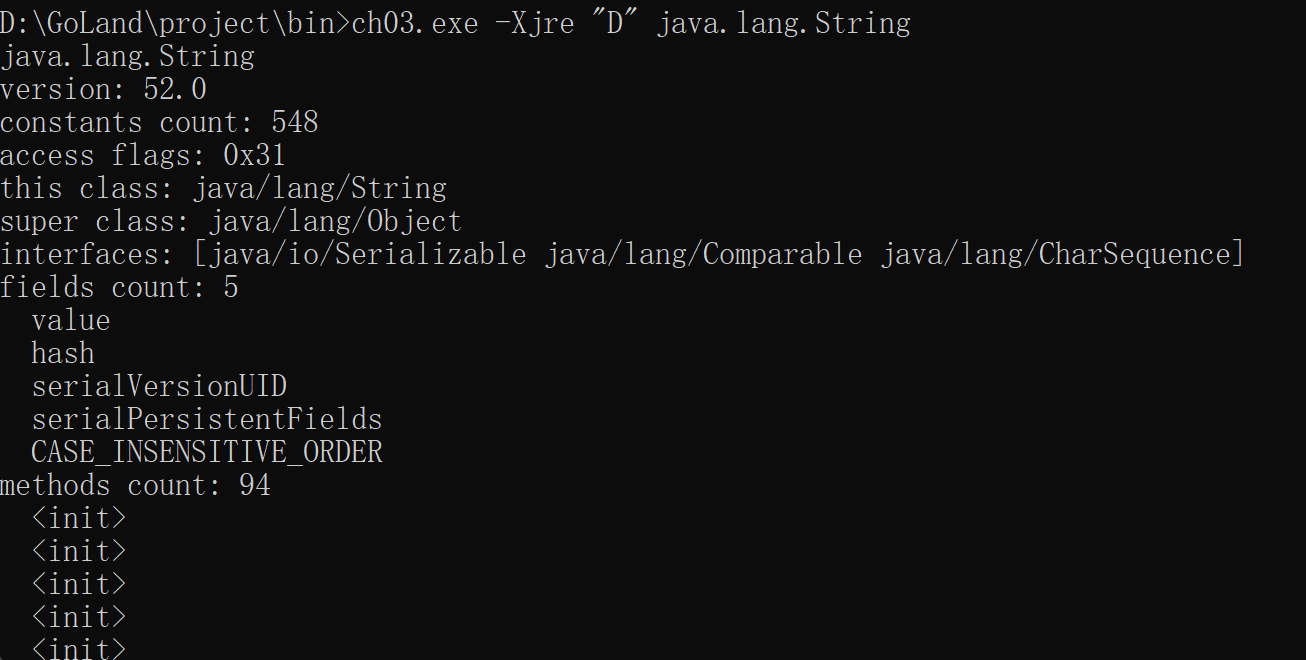Click java/io/Serializable in interfaces list
The height and width of the screenshot is (660, 1306).
[367, 255]
